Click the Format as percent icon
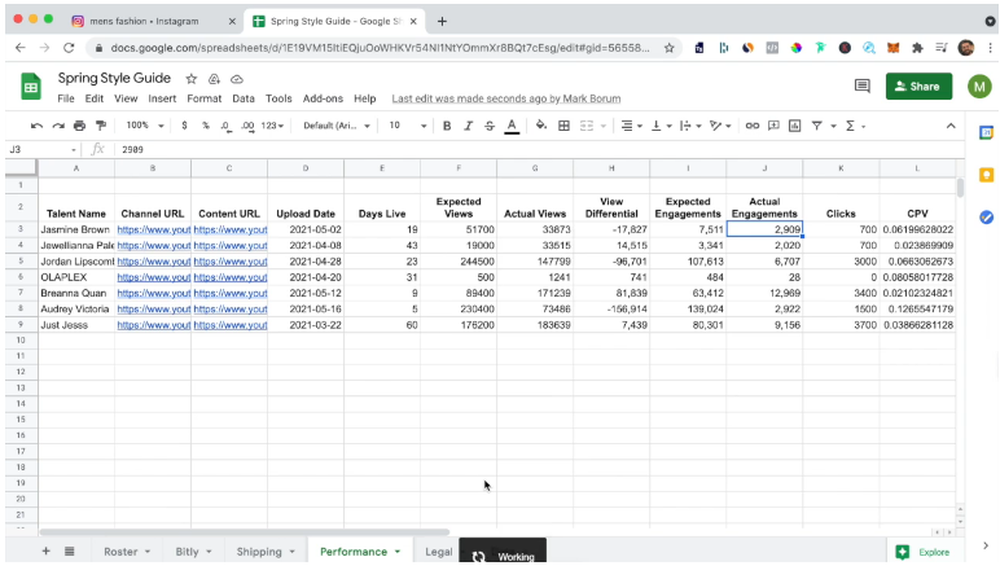Screen dimensions: 1000x579 (204, 125)
